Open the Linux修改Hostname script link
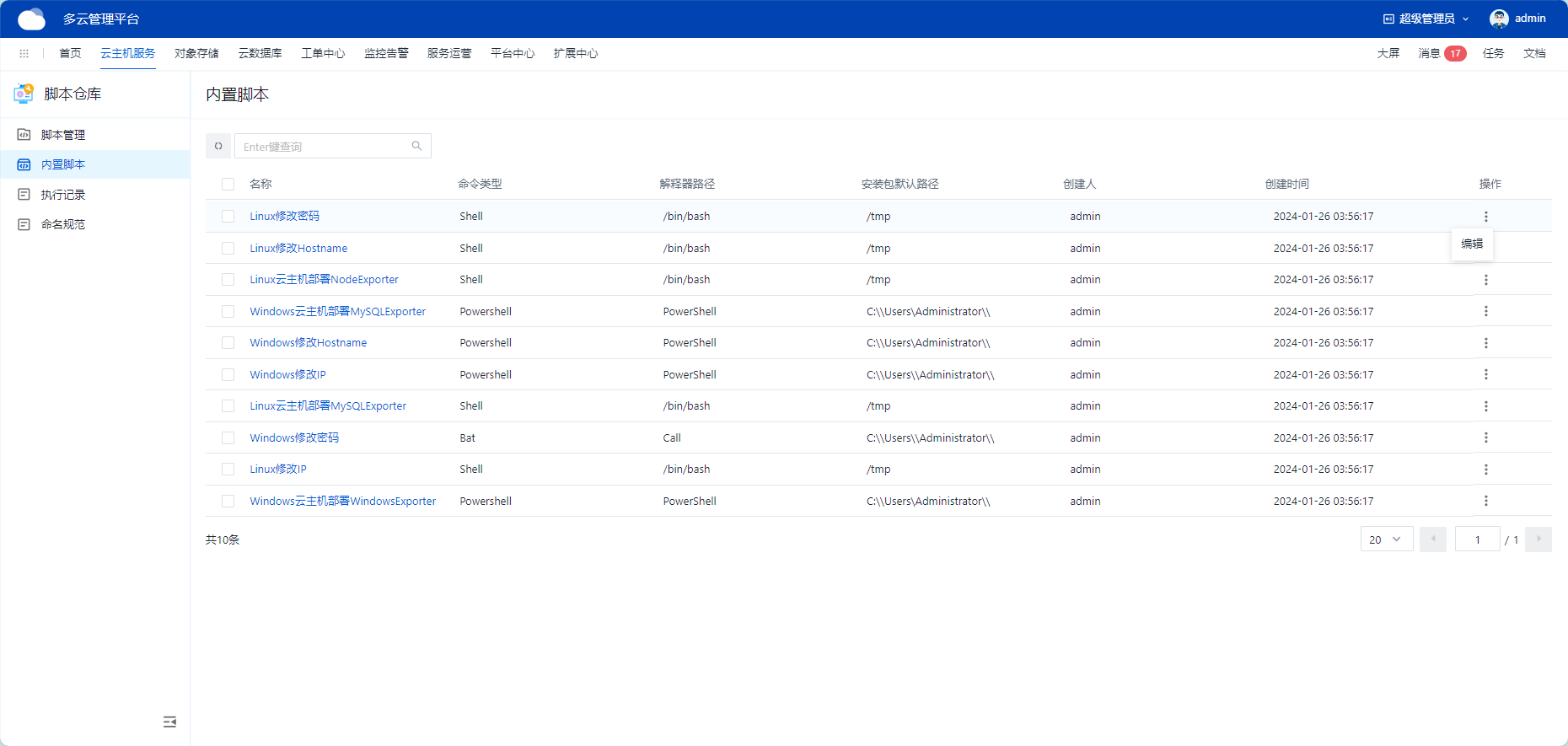 coord(298,249)
